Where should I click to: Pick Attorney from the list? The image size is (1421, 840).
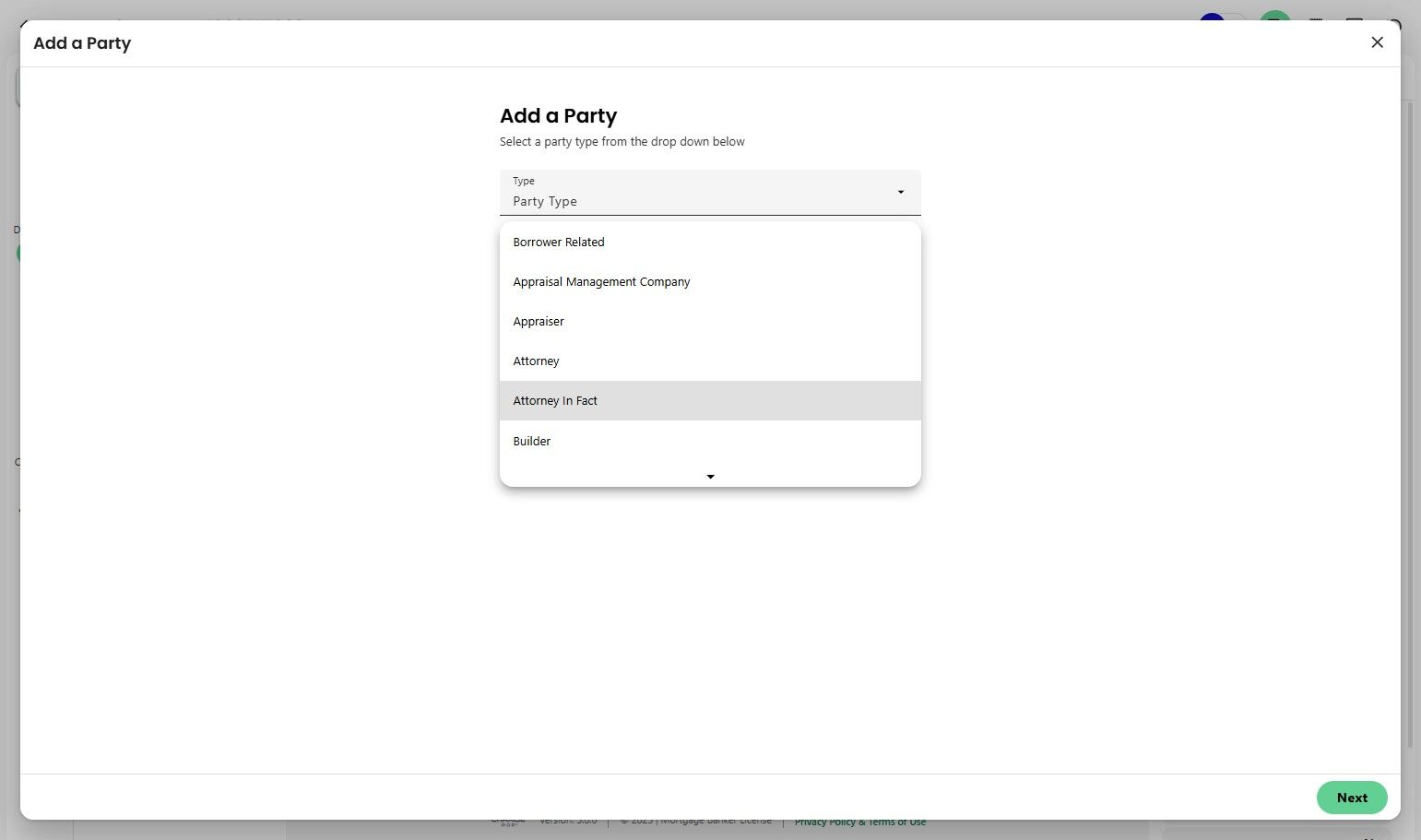click(710, 361)
